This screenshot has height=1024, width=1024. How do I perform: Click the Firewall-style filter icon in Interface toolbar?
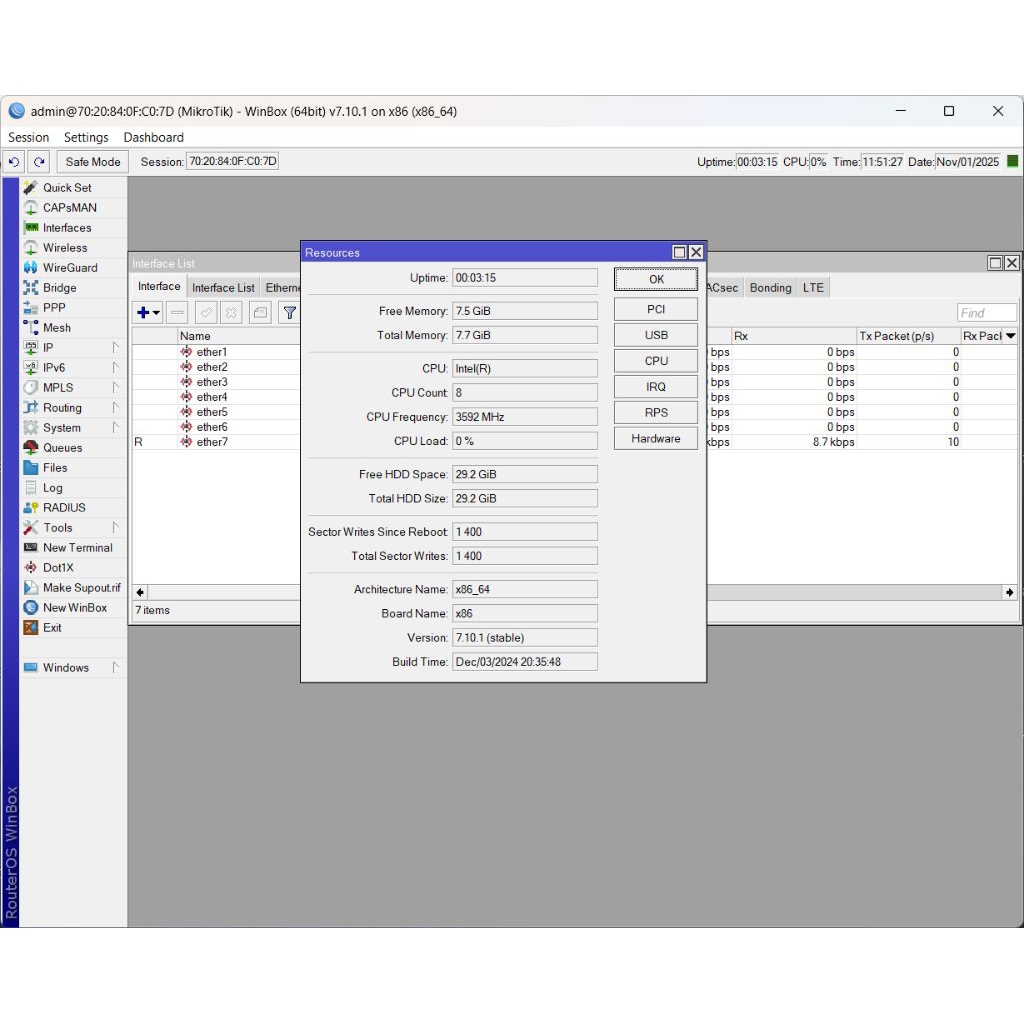[289, 312]
